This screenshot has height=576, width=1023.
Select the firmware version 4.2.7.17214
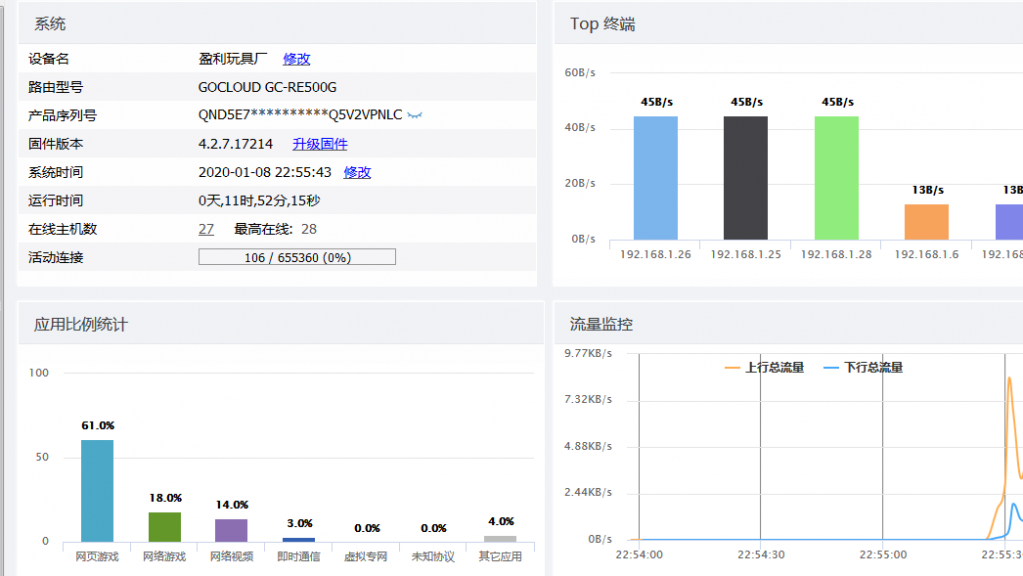[x=236, y=144]
